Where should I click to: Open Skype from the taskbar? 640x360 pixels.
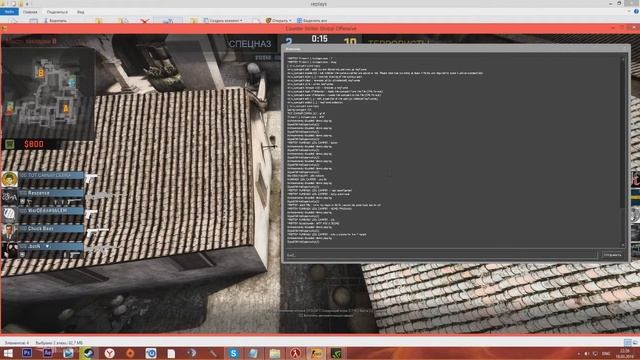tap(233, 353)
